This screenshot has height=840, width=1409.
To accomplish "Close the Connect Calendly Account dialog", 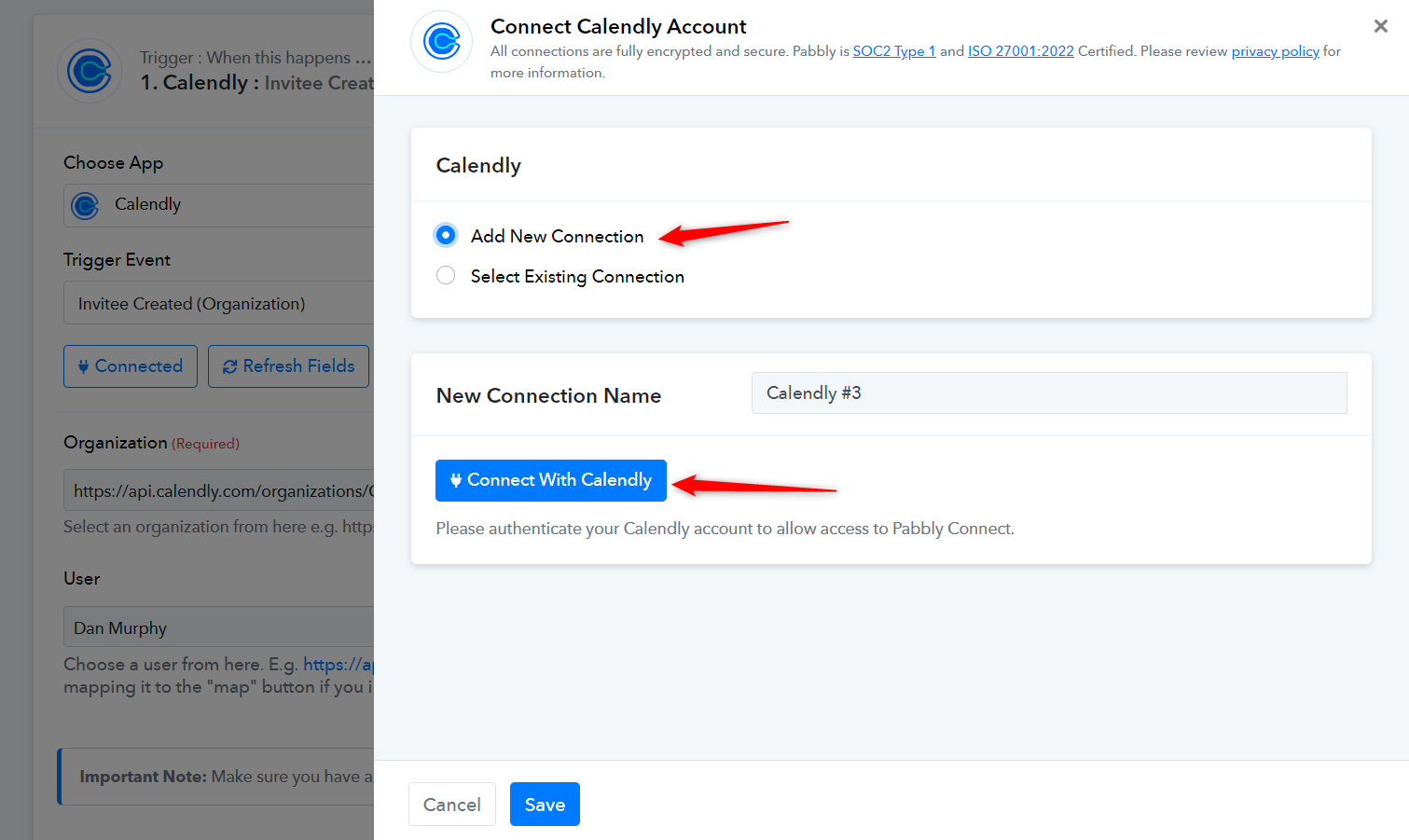I will 1381,26.
